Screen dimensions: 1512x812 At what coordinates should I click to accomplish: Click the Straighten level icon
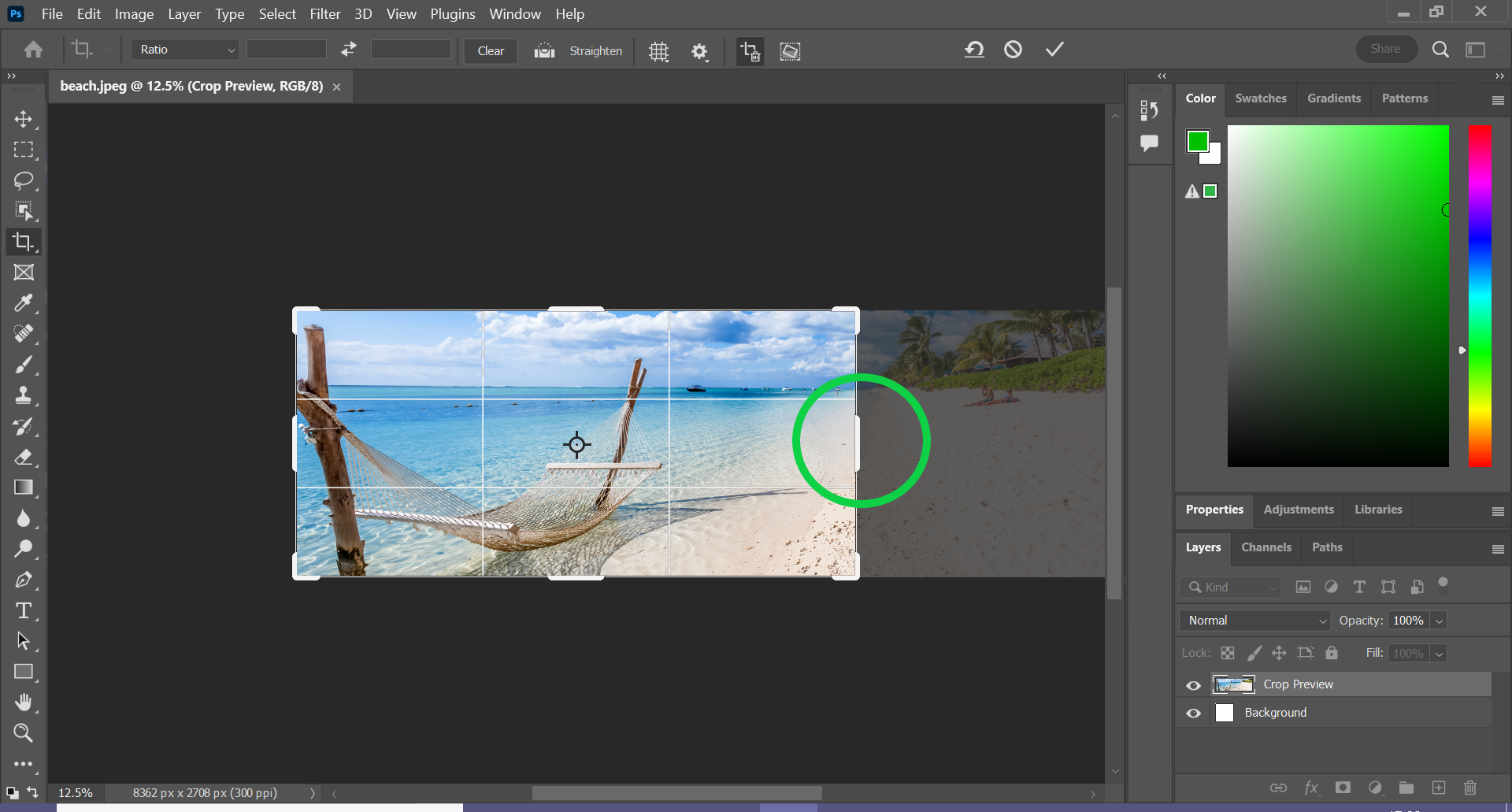pos(544,50)
